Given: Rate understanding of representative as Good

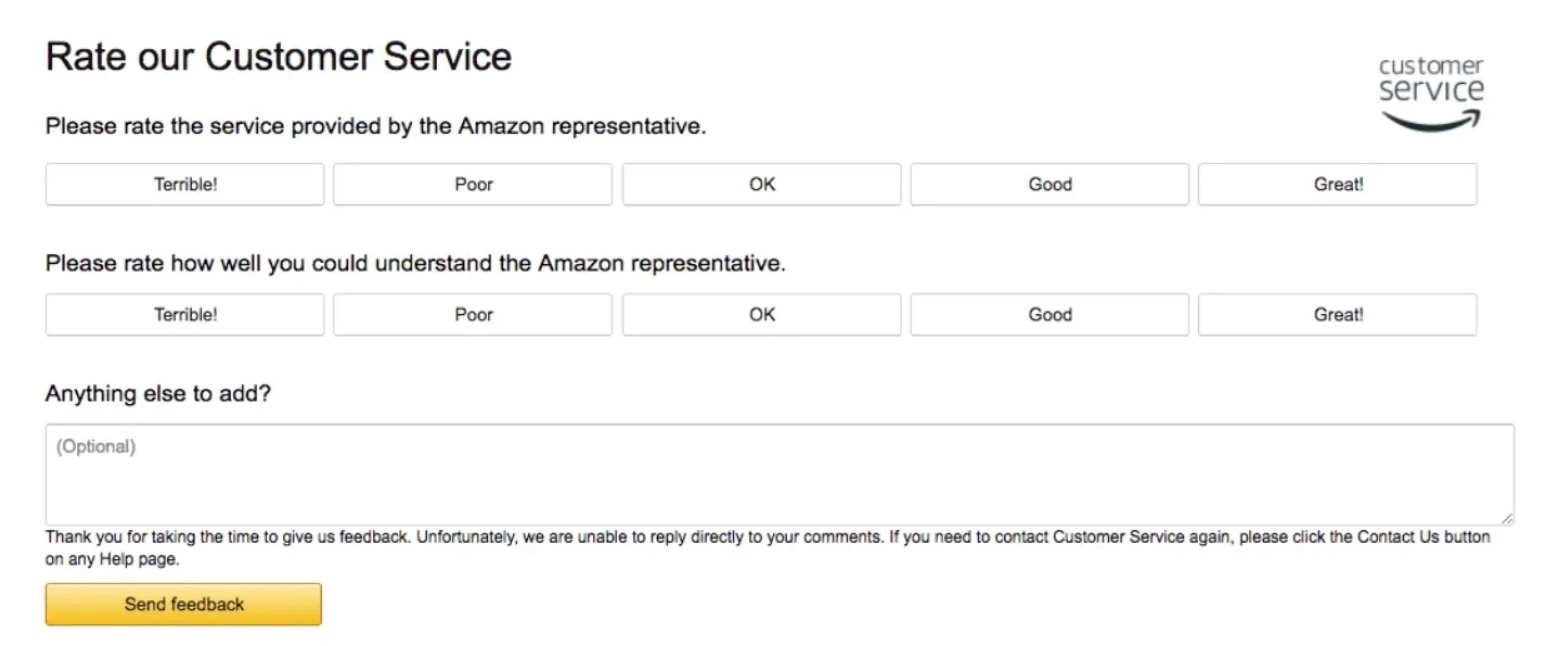Looking at the screenshot, I should tap(1048, 314).
